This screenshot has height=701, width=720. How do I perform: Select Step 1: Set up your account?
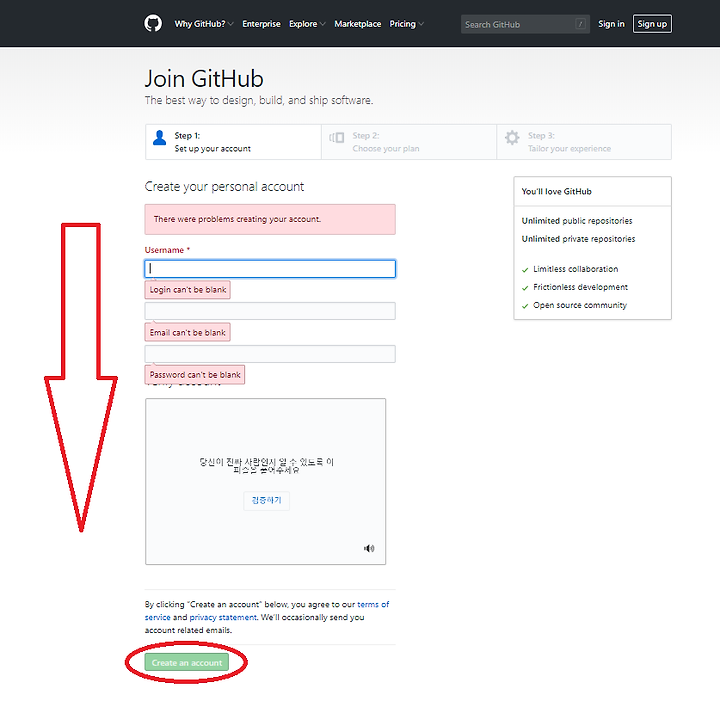(x=233, y=142)
